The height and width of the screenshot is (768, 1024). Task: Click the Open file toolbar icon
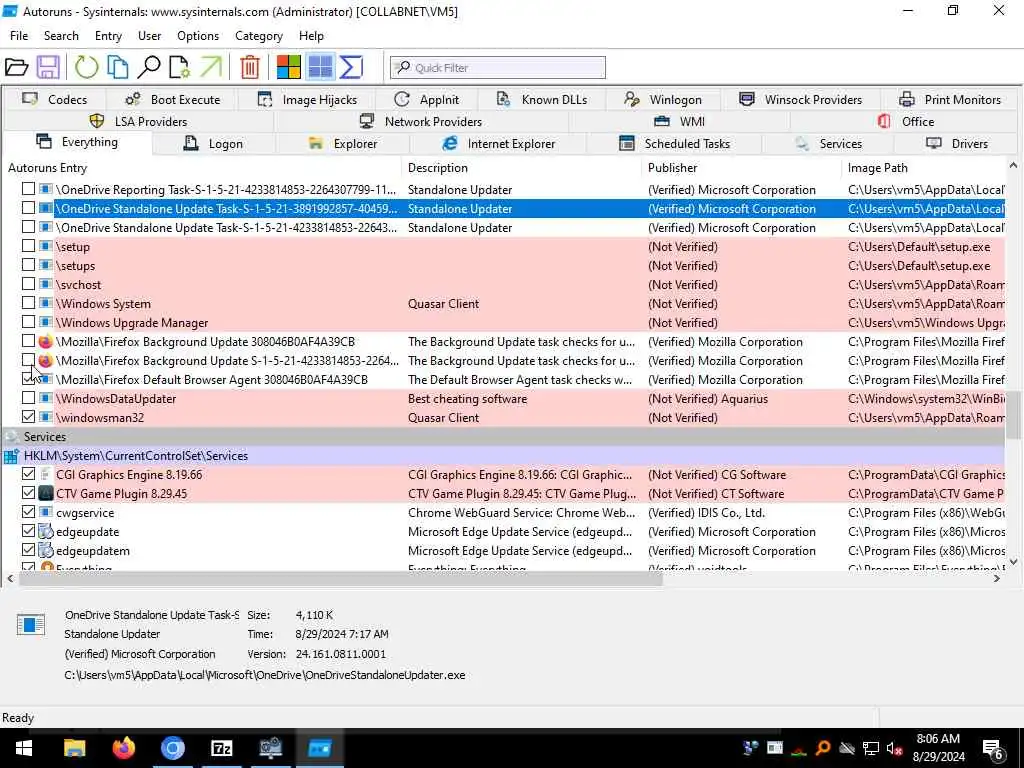click(x=16, y=67)
